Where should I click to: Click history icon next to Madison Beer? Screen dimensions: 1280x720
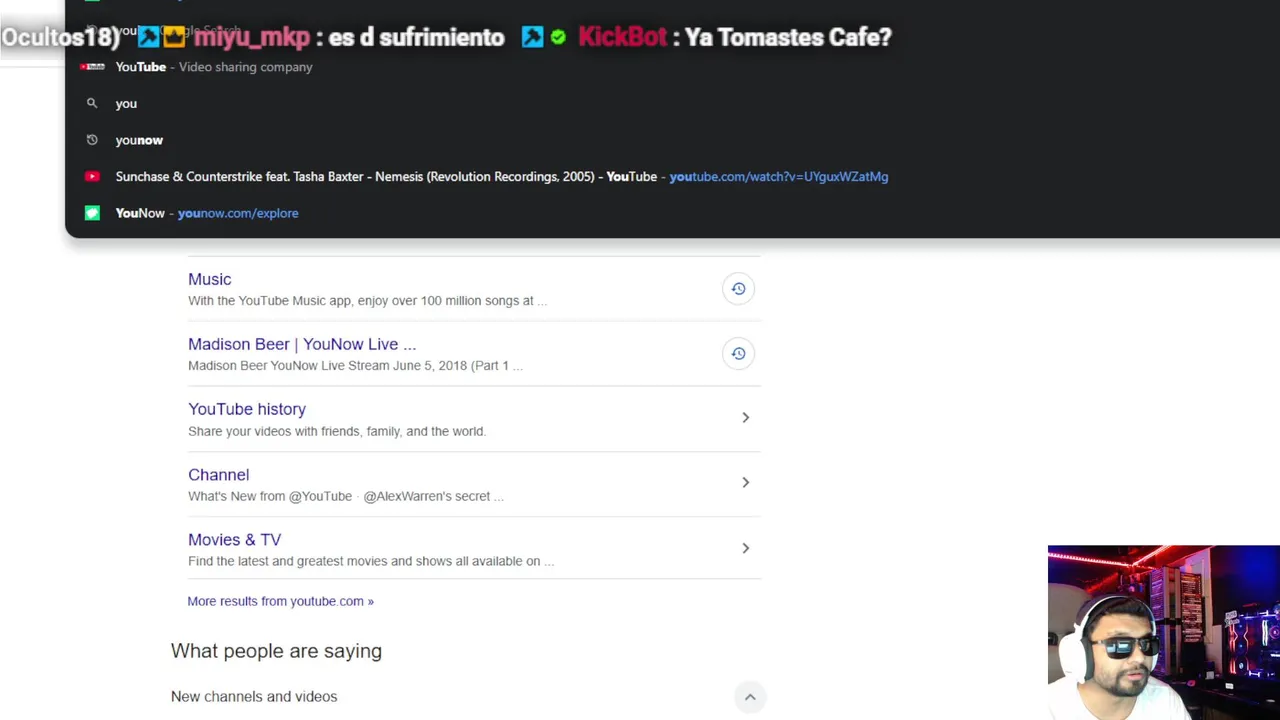(738, 353)
